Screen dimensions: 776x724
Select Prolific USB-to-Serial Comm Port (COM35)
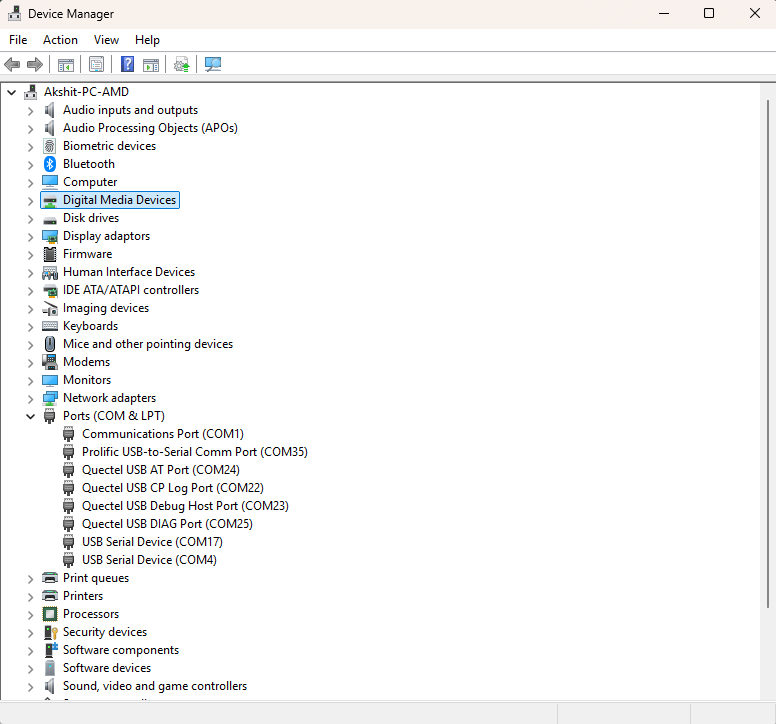[x=194, y=452]
